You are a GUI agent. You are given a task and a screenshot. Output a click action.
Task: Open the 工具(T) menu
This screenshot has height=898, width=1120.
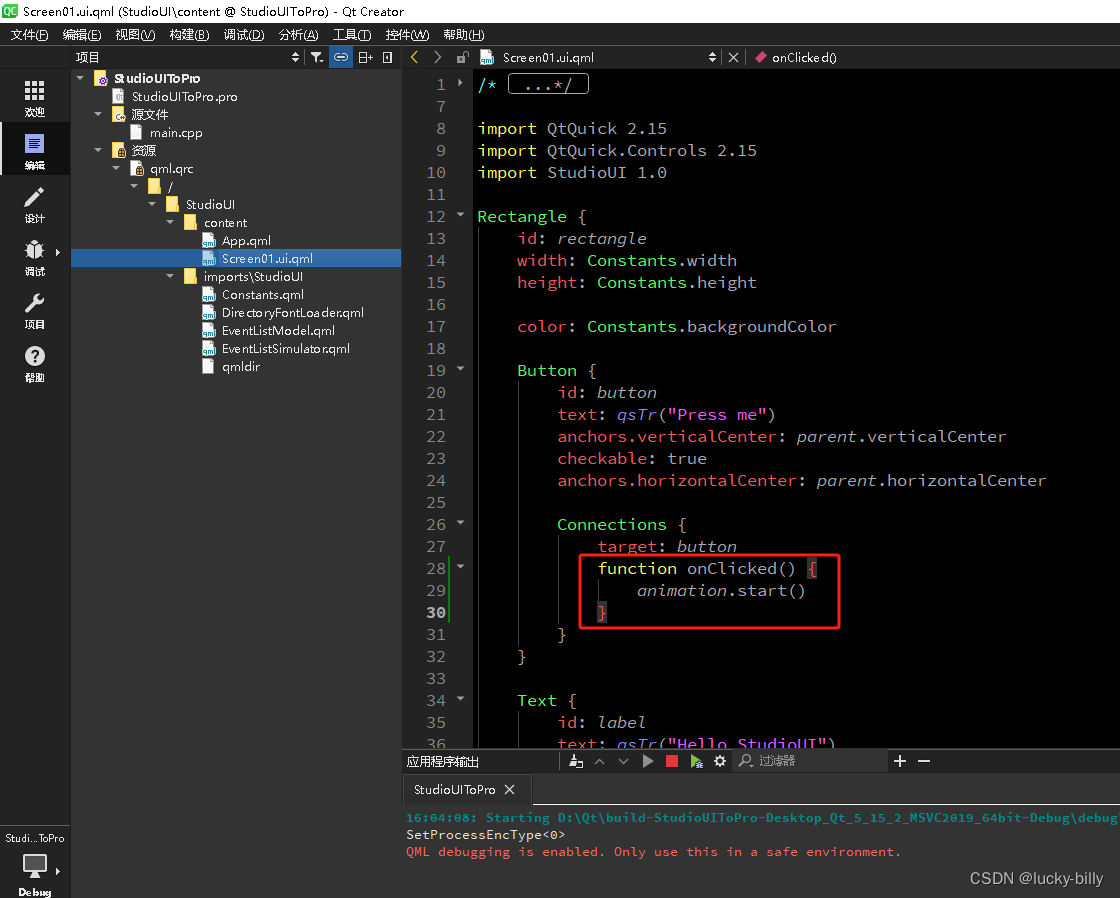[352, 34]
